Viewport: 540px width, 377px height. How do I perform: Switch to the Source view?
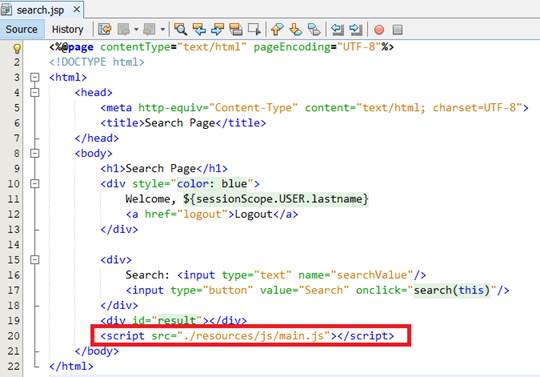(21, 29)
